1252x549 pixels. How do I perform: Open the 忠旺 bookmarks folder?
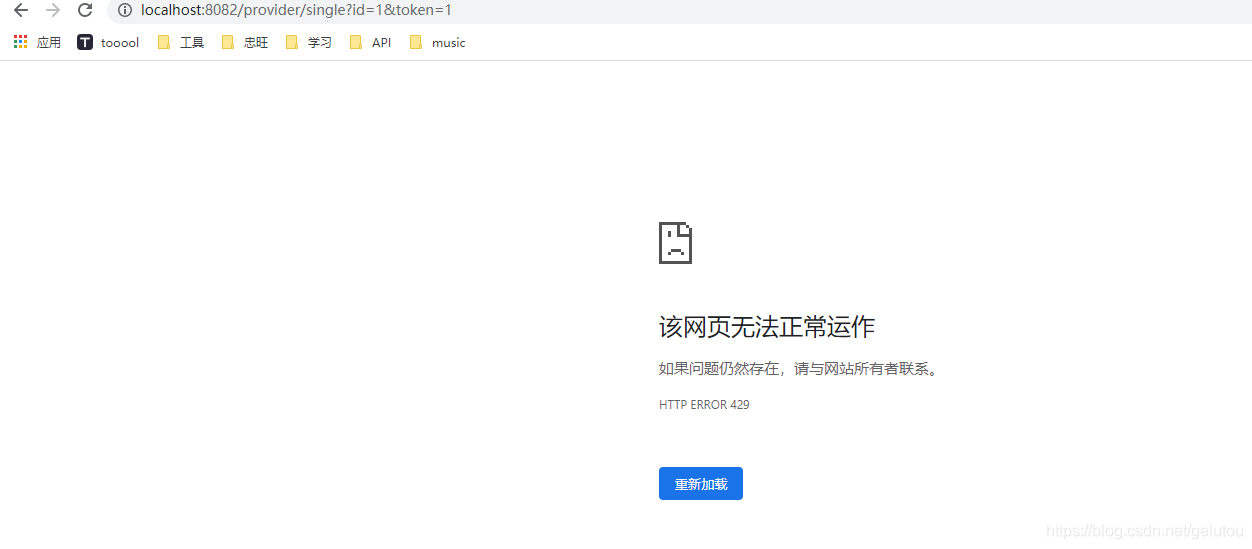tap(245, 42)
